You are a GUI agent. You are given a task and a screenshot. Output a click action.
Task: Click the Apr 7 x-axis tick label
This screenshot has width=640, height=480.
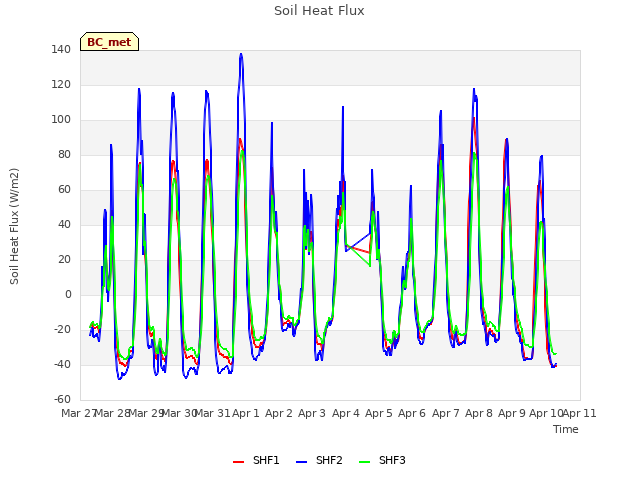point(446,413)
